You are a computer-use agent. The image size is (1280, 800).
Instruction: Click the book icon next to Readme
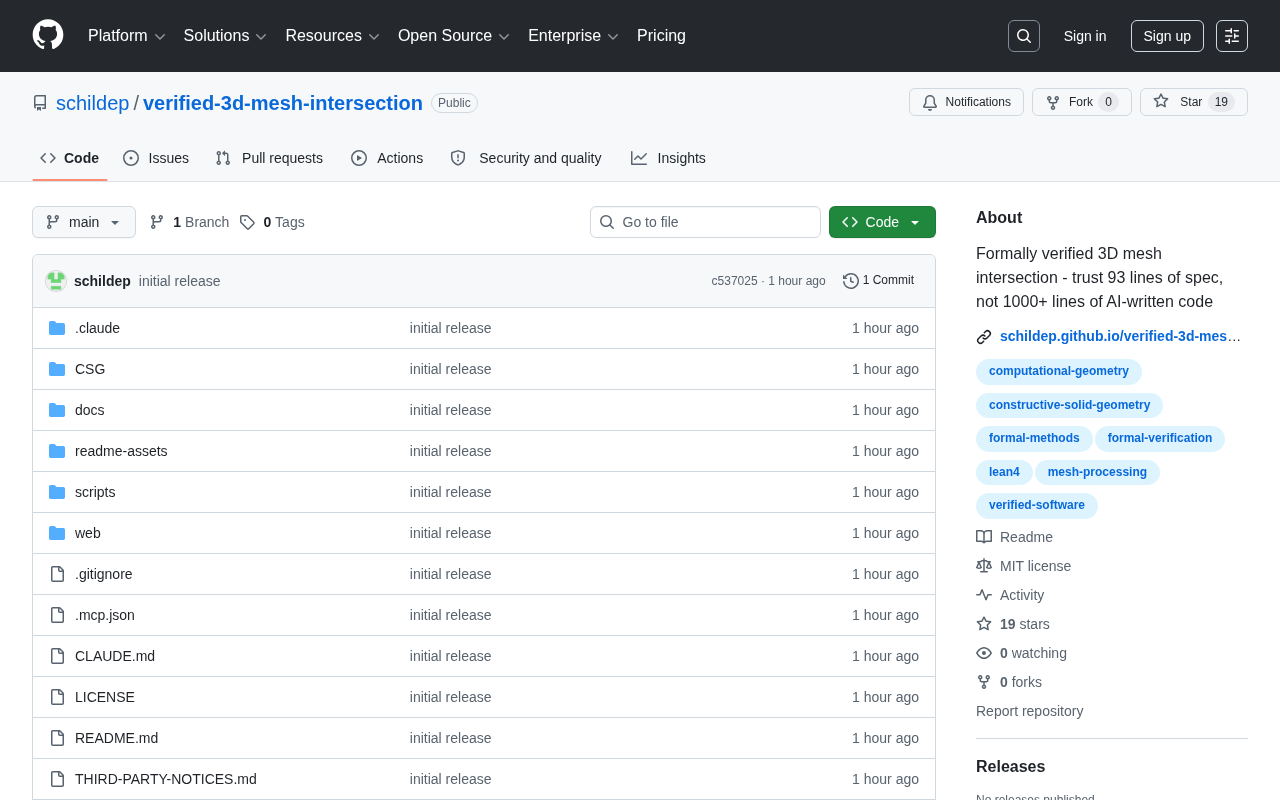tap(984, 537)
